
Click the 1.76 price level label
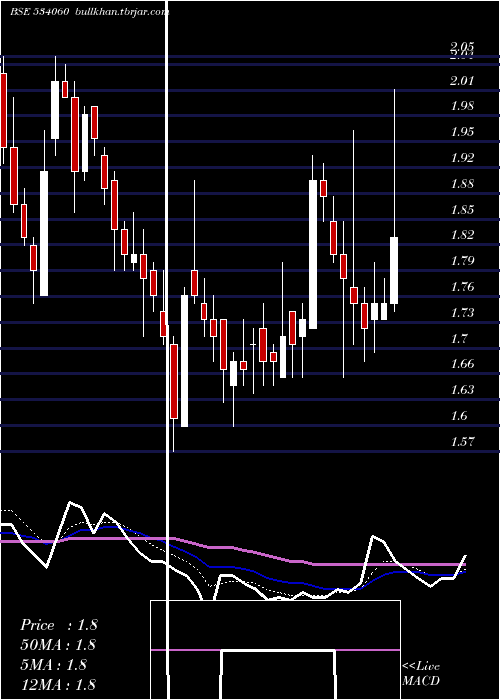tap(462, 287)
